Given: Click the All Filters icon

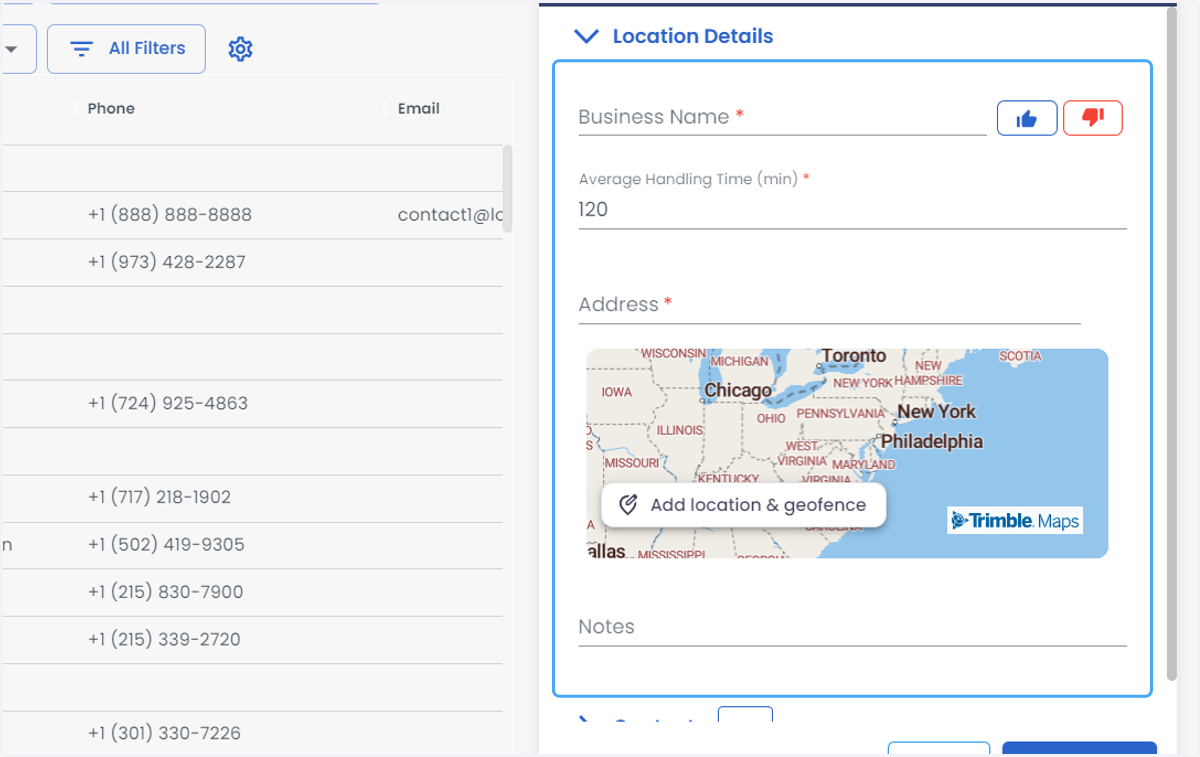Looking at the screenshot, I should click(x=82, y=49).
